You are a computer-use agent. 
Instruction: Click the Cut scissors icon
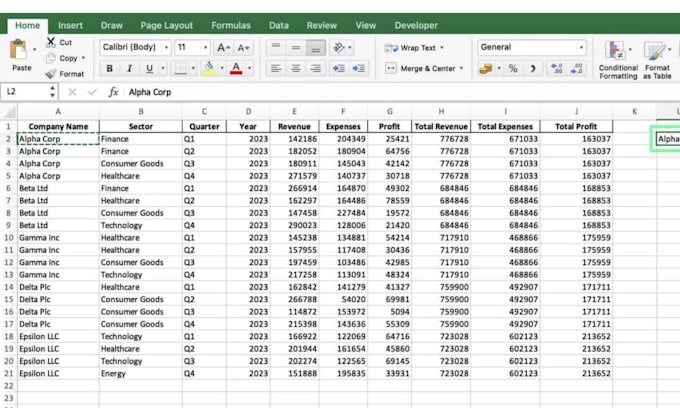[x=51, y=42]
